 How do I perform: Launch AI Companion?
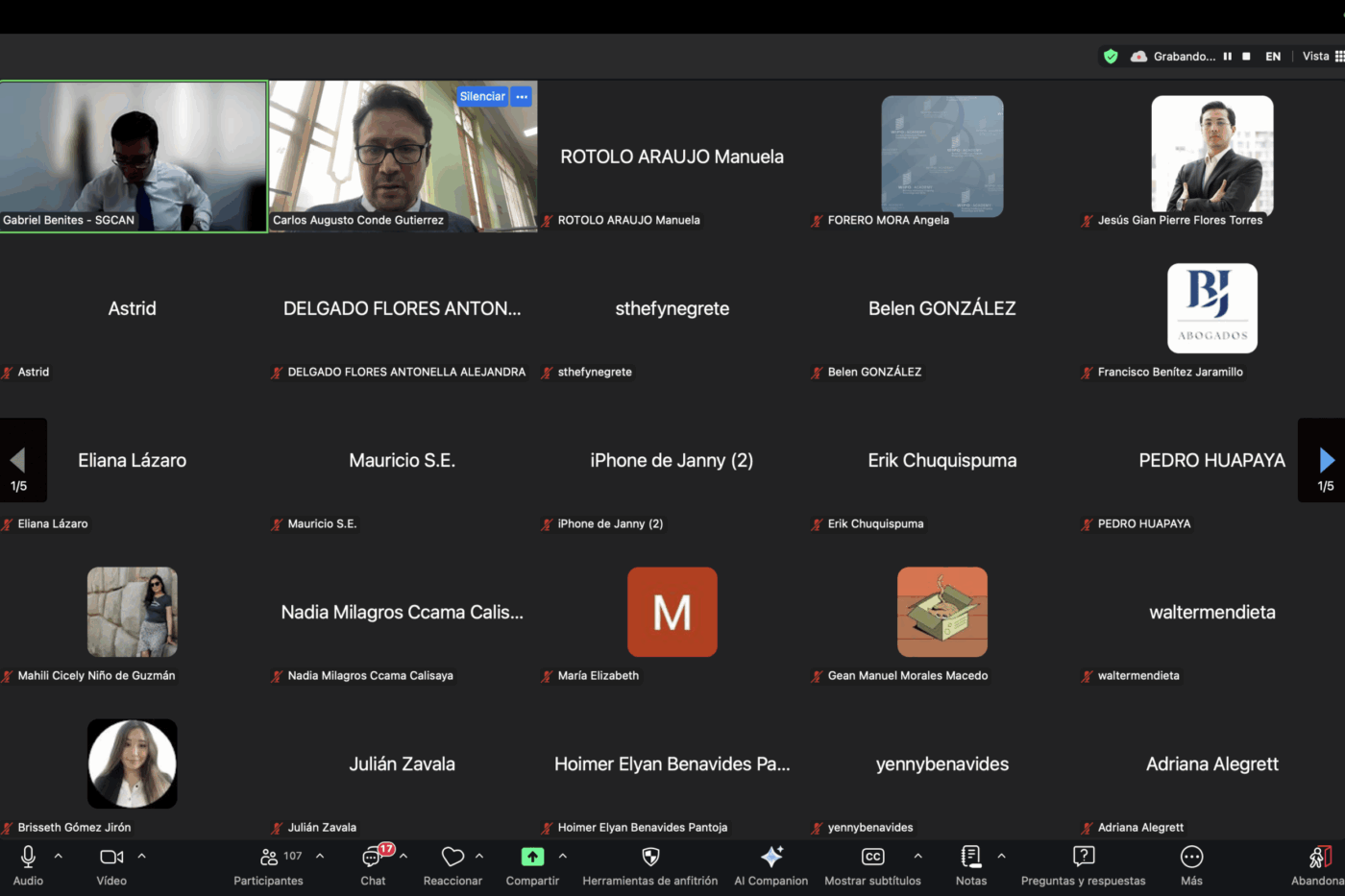[x=771, y=857]
